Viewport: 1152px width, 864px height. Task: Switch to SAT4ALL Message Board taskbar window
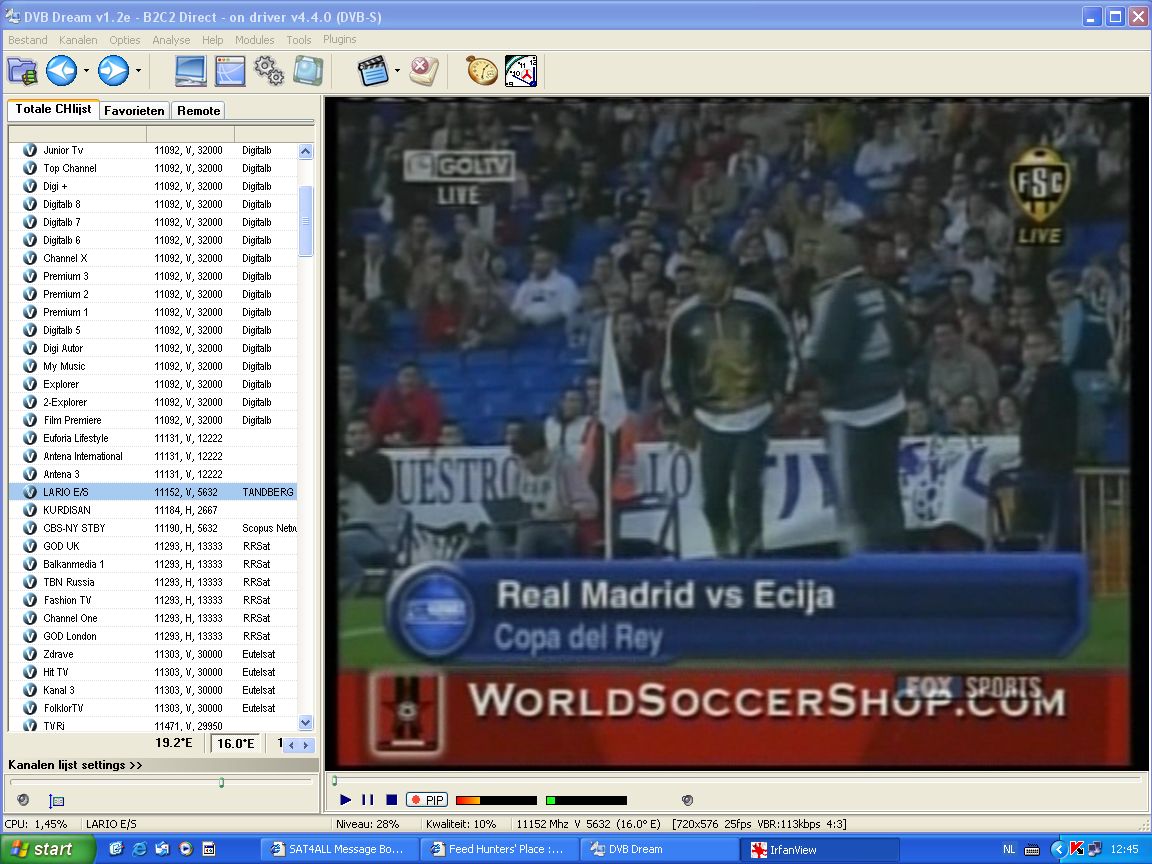coord(339,849)
